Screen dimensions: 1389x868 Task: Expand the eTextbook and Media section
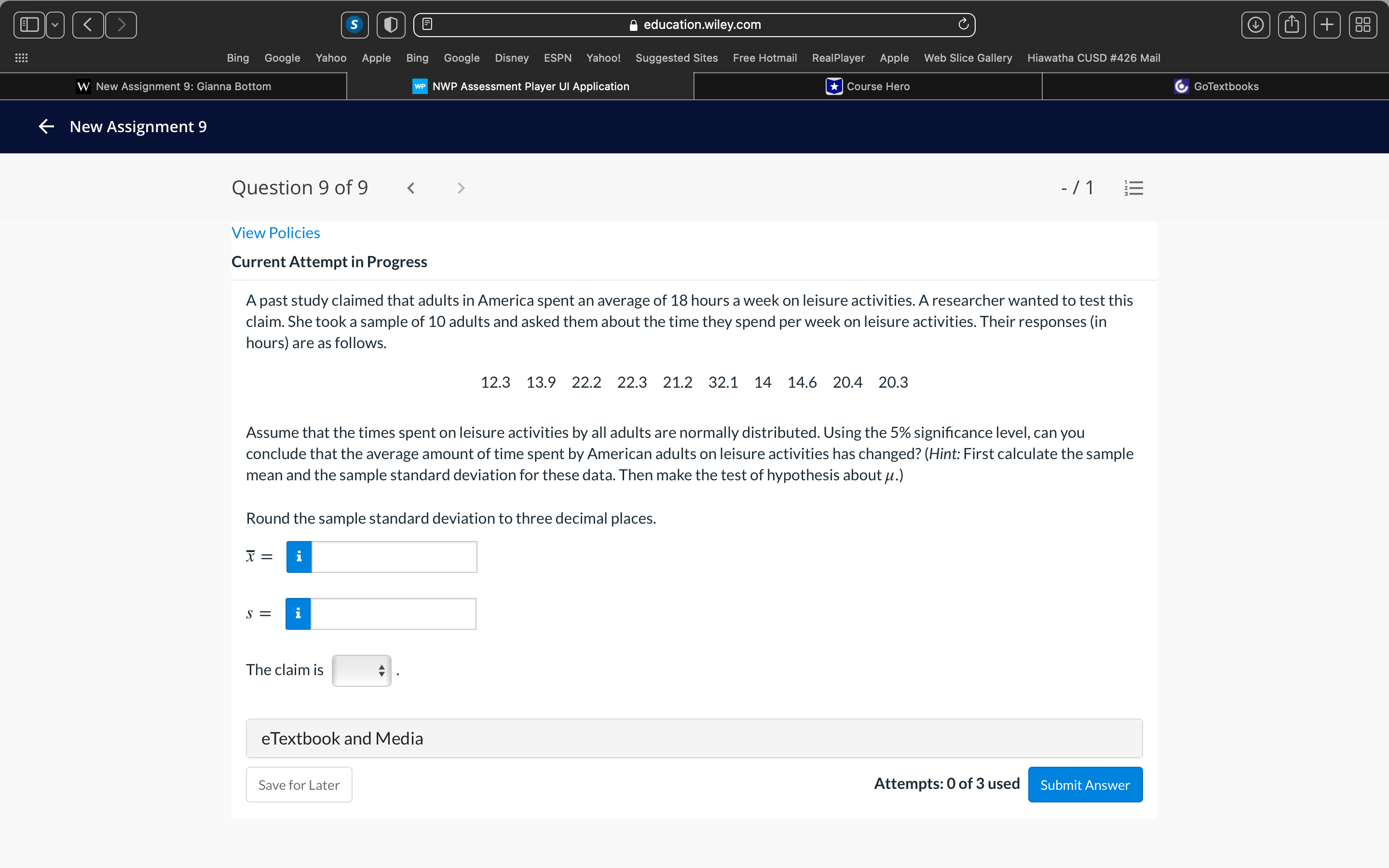(x=694, y=738)
